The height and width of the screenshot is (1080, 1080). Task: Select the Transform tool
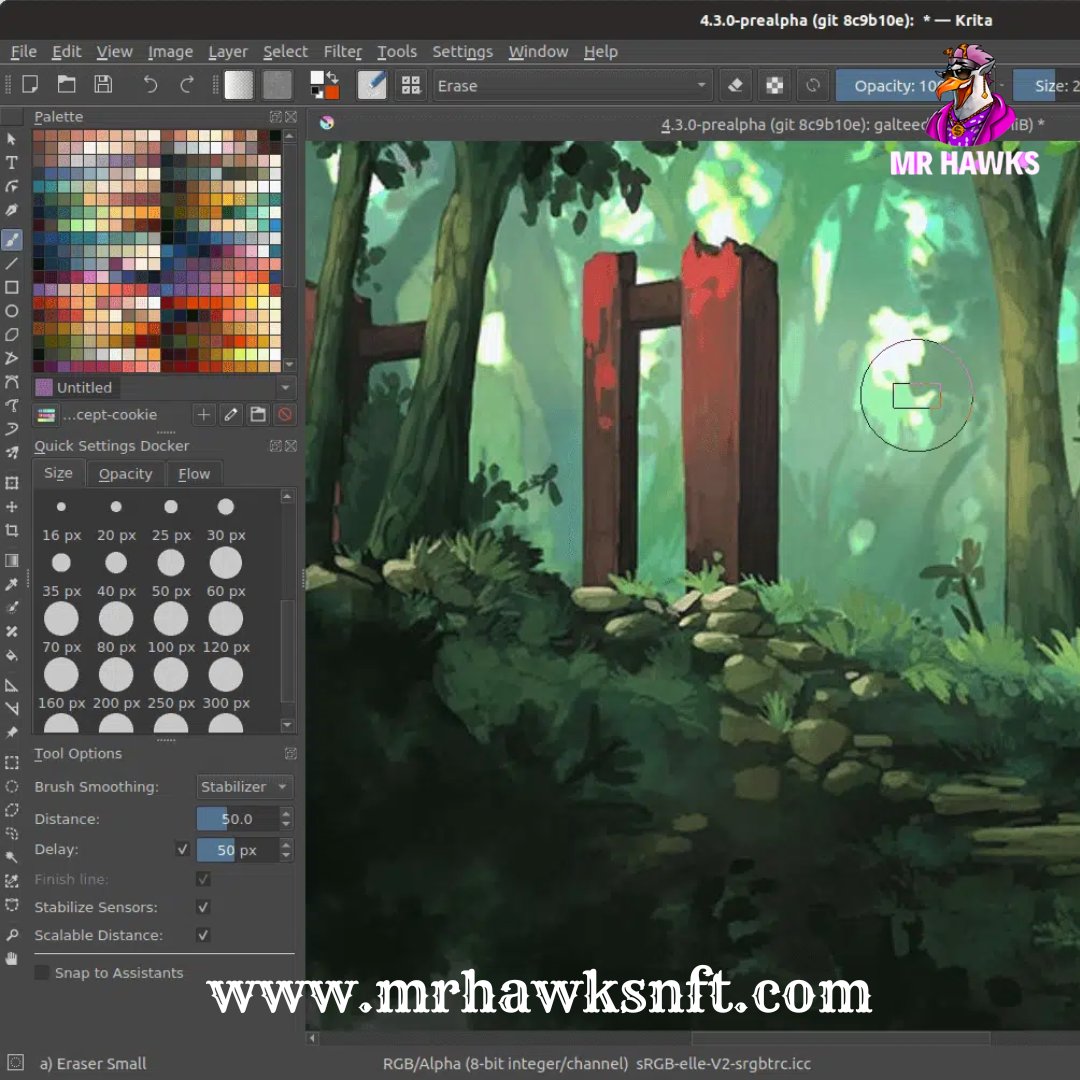click(12, 483)
